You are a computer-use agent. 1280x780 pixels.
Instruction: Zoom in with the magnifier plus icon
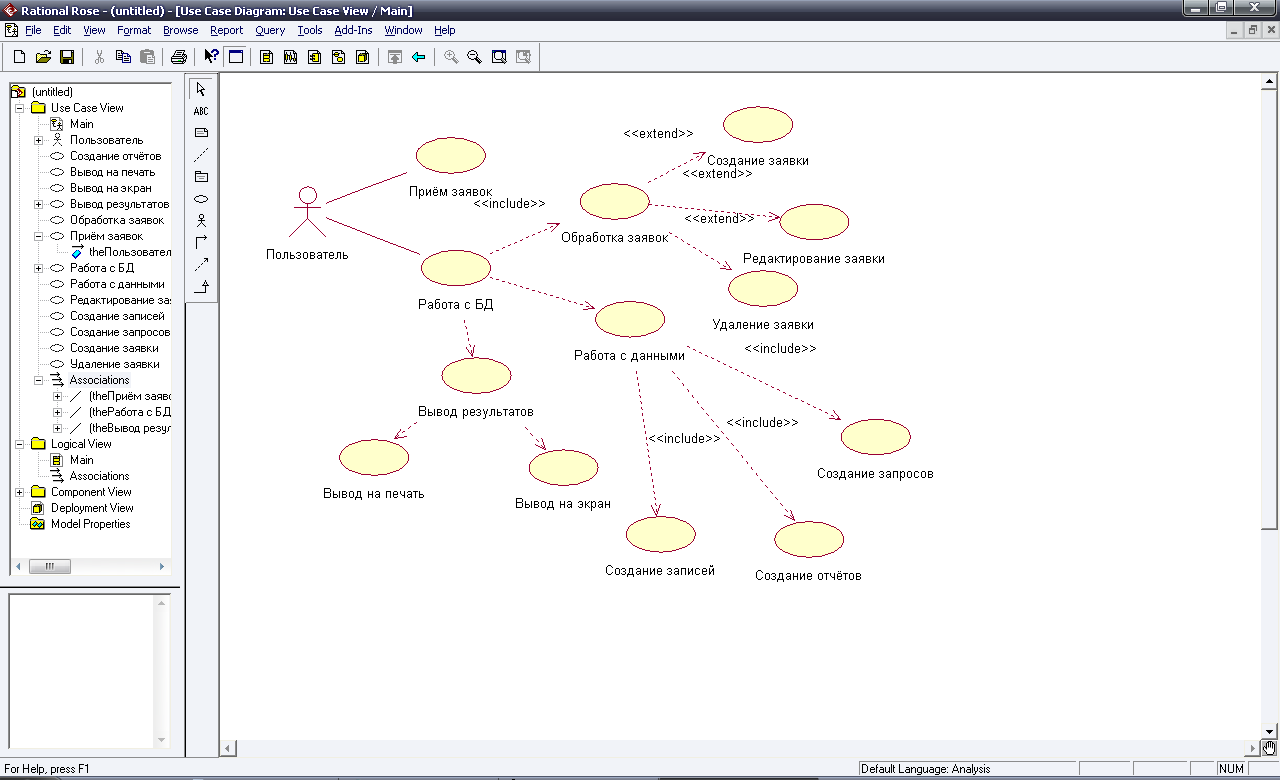(451, 57)
